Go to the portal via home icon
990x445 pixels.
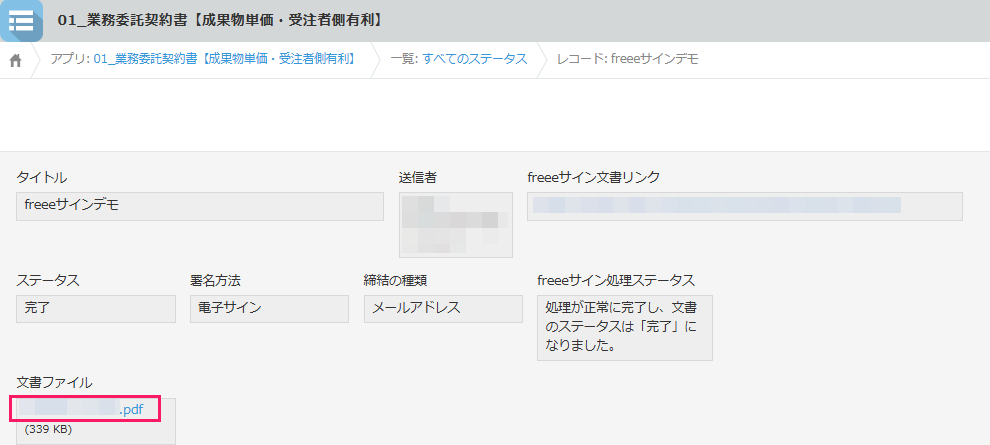[16, 60]
